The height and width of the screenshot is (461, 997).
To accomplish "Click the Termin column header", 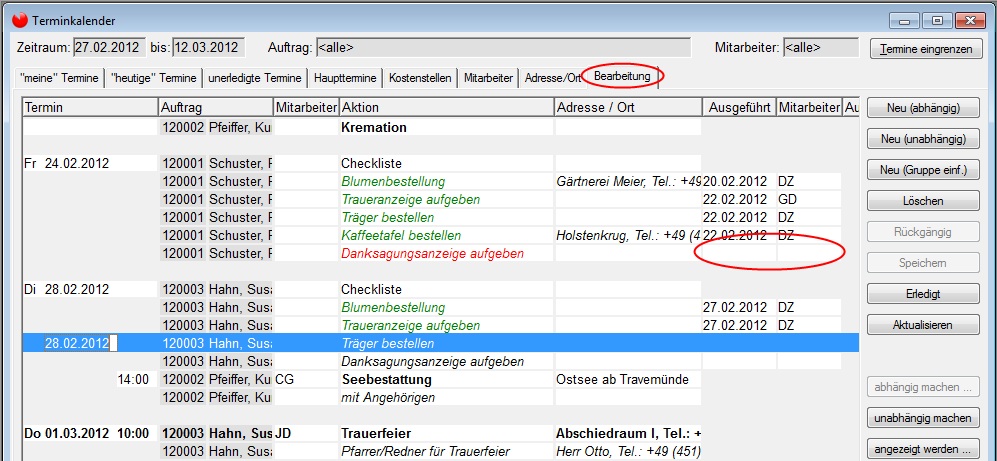I will pyautogui.click(x=90, y=108).
